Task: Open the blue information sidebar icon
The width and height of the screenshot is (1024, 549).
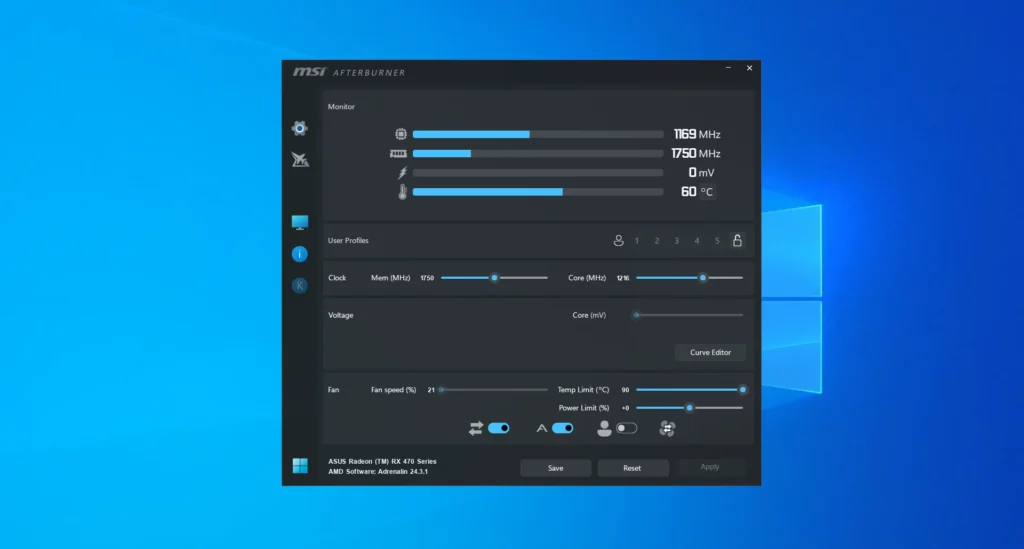Action: pyautogui.click(x=300, y=254)
